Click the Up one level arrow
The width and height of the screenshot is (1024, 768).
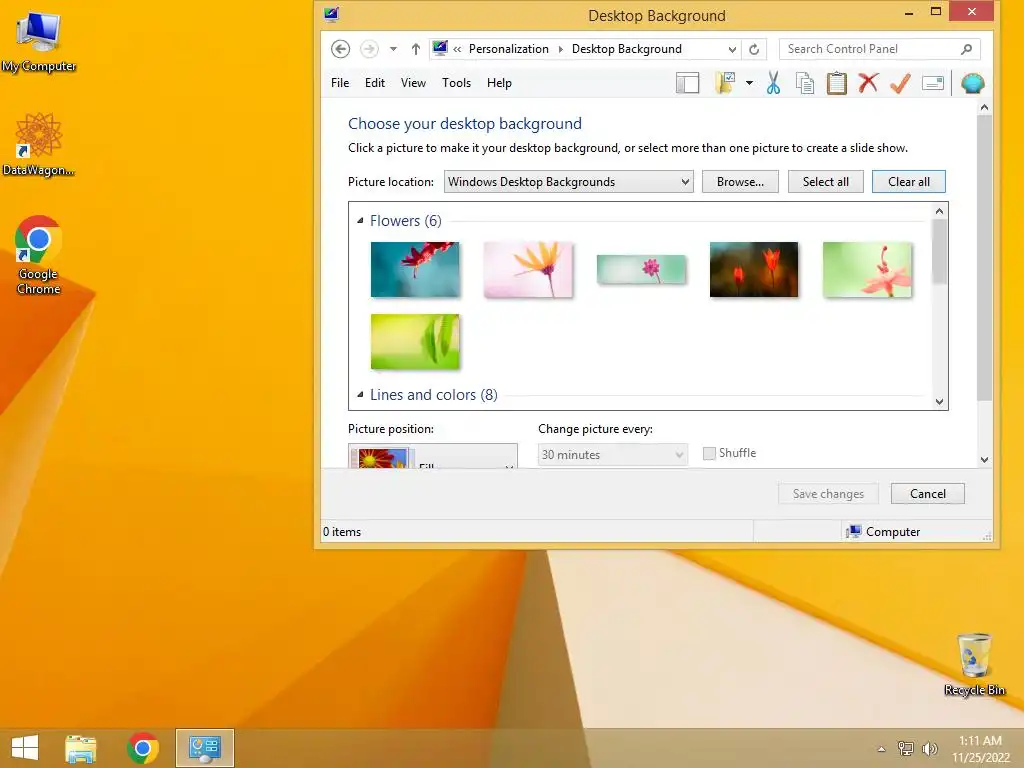(415, 49)
